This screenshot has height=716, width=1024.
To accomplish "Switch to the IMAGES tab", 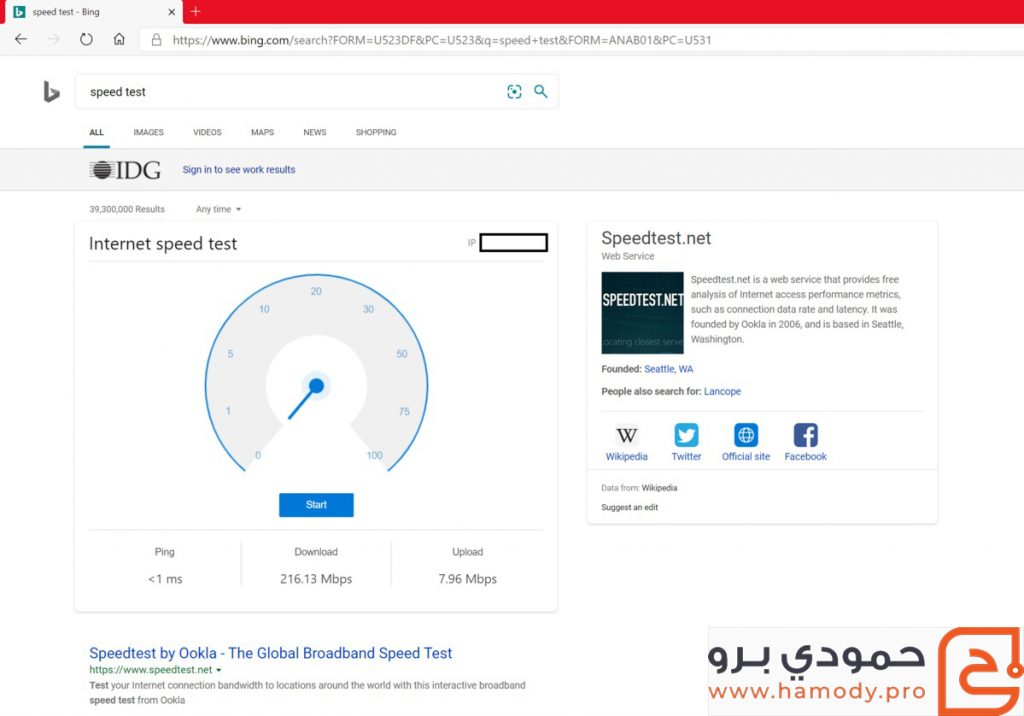I will click(148, 132).
